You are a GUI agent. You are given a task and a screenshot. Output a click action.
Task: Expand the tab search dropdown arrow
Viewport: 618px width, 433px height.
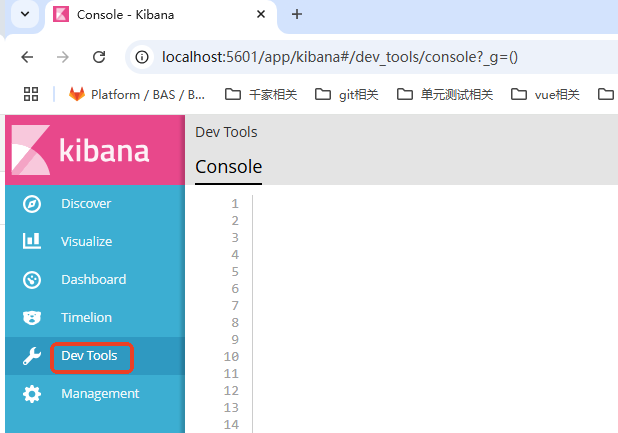click(x=25, y=15)
